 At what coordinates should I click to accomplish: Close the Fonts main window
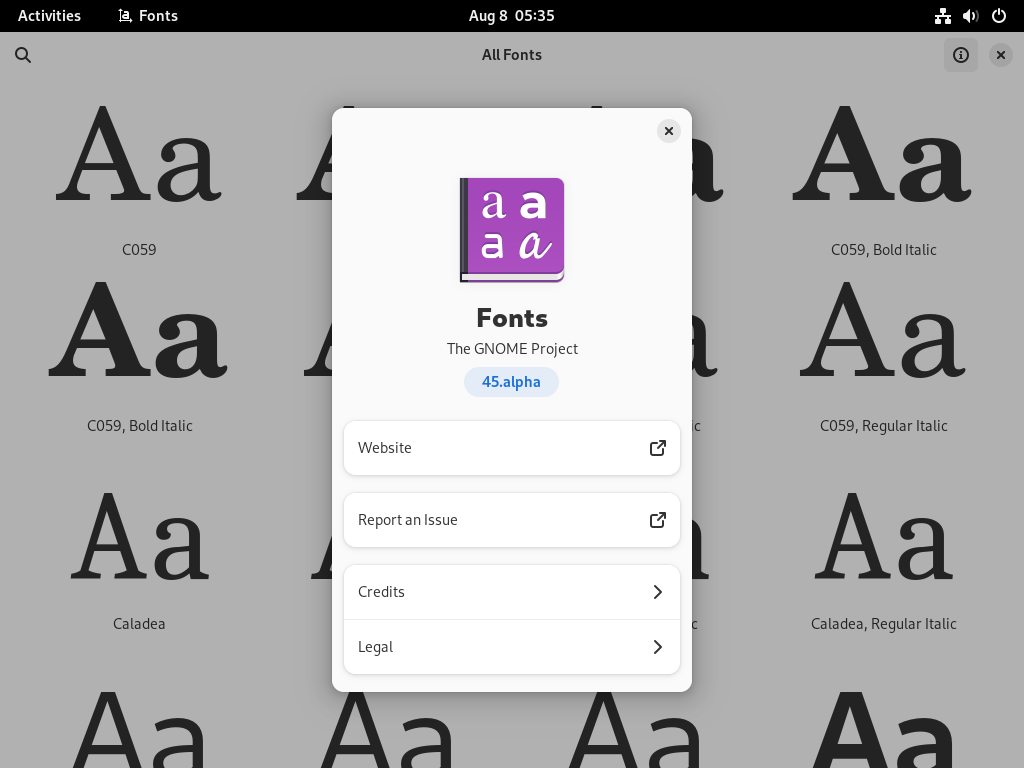pyautogui.click(x=1000, y=55)
